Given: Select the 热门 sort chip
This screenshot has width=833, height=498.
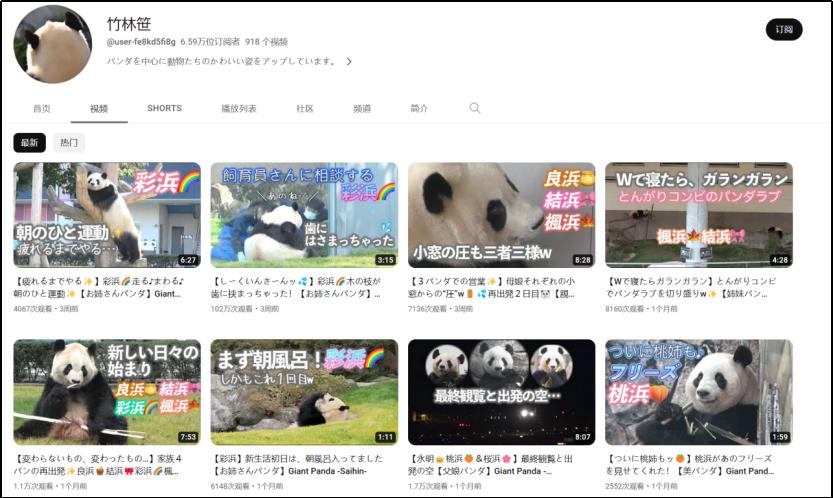Looking at the screenshot, I should tap(69, 142).
